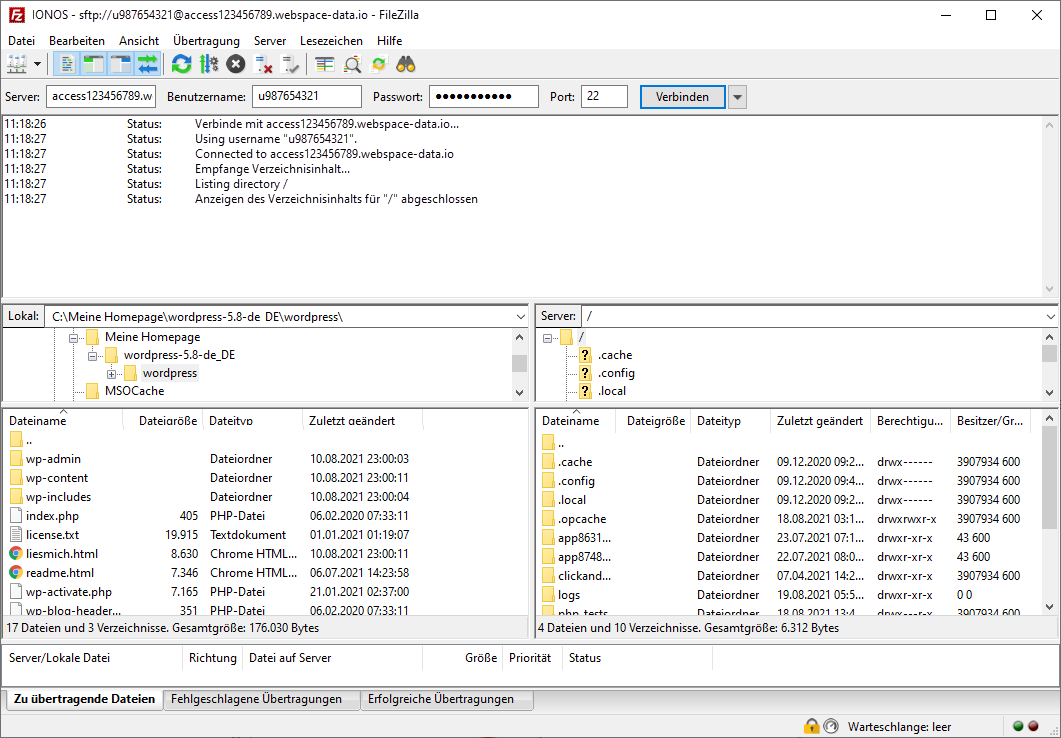The height and width of the screenshot is (738, 1061).
Task: Search files recursively binoculars icon
Action: (x=406, y=64)
